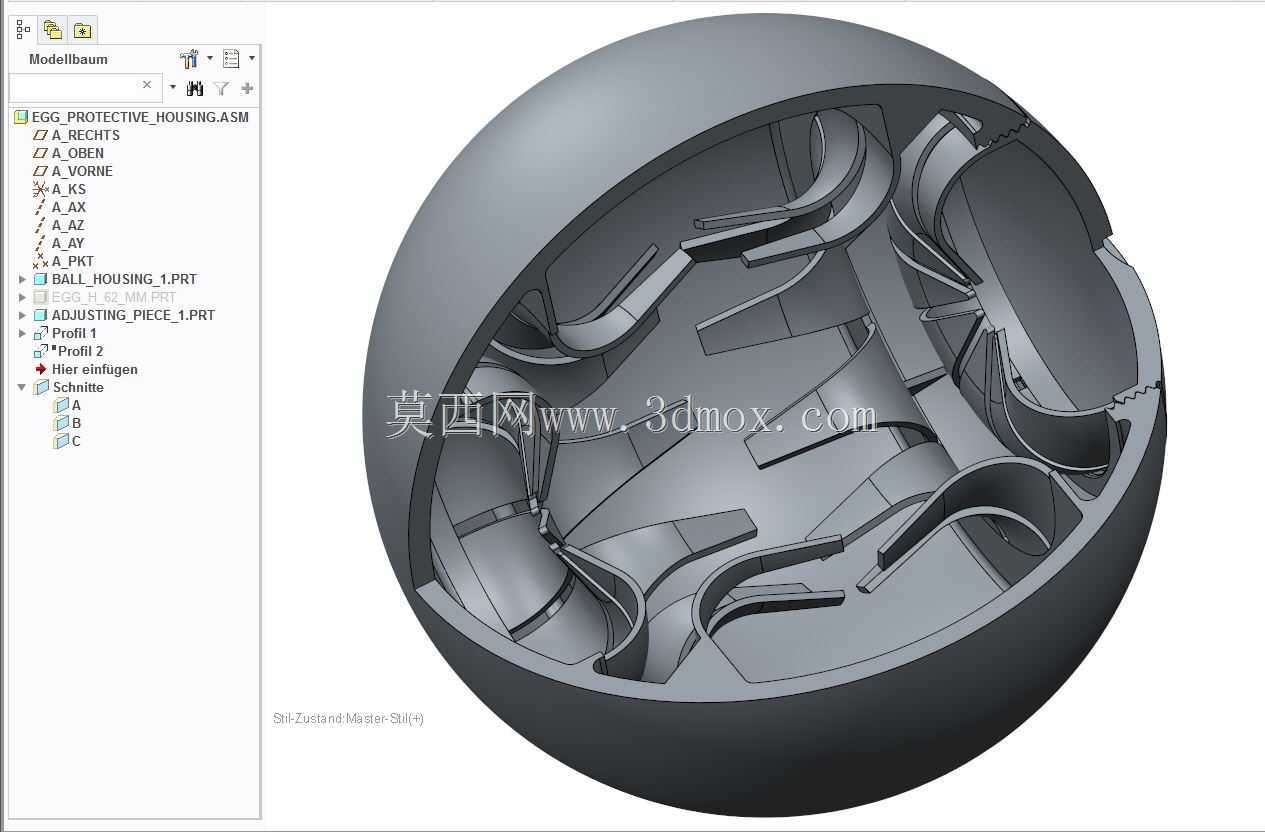Select Profil 1 feature

click(74, 333)
